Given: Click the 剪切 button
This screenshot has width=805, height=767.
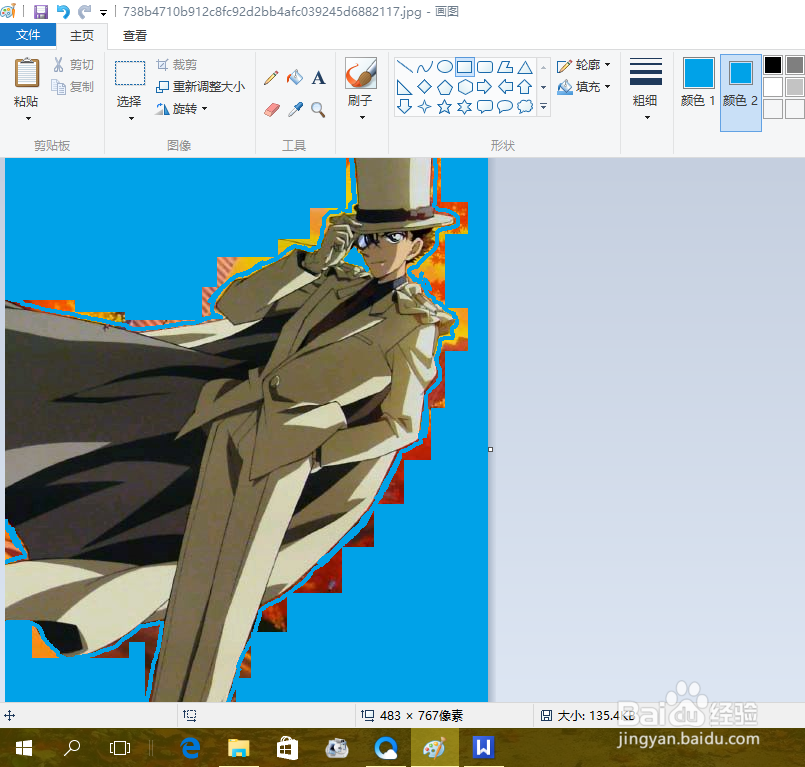Looking at the screenshot, I should pos(73,65).
